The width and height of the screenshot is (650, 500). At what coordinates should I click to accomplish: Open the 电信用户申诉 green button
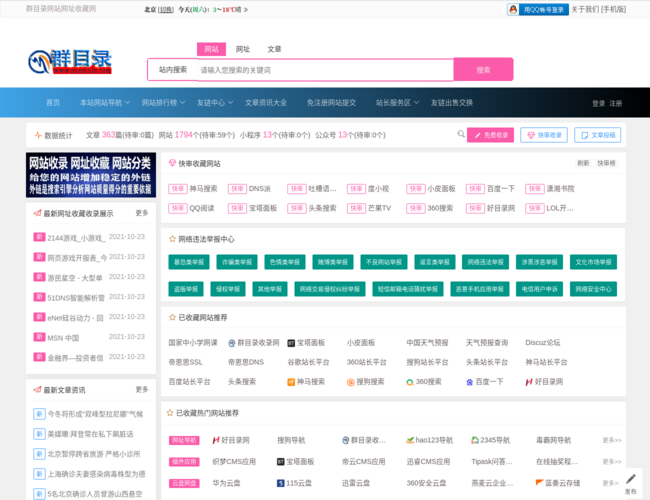pos(539,289)
